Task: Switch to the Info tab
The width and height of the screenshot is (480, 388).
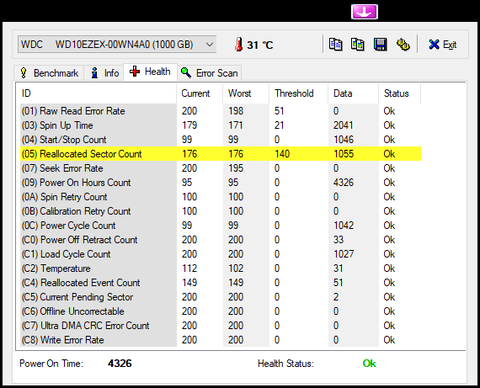Action: pos(105,73)
